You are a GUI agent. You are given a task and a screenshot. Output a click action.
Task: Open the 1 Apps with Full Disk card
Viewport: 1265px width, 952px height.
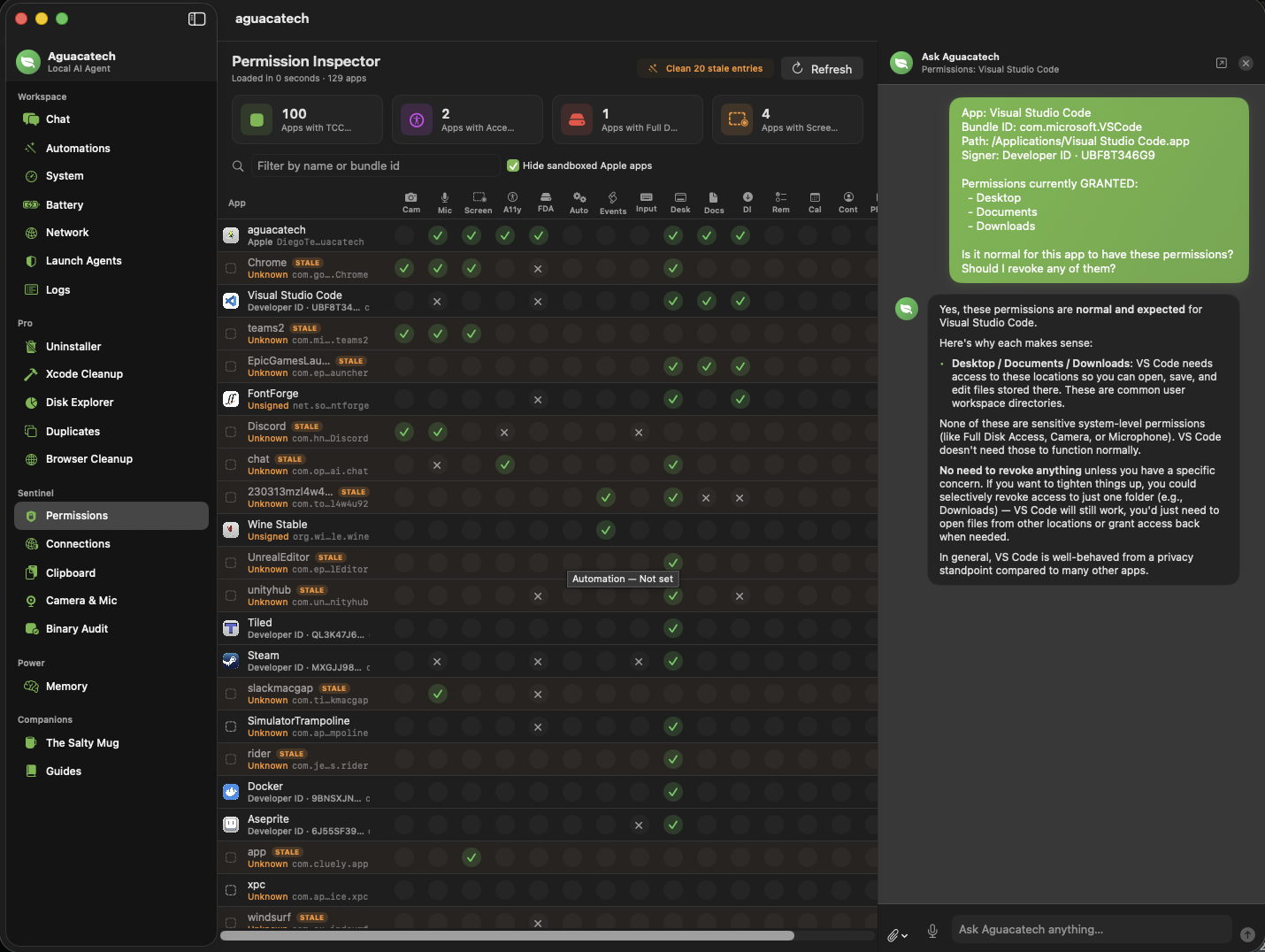627,119
